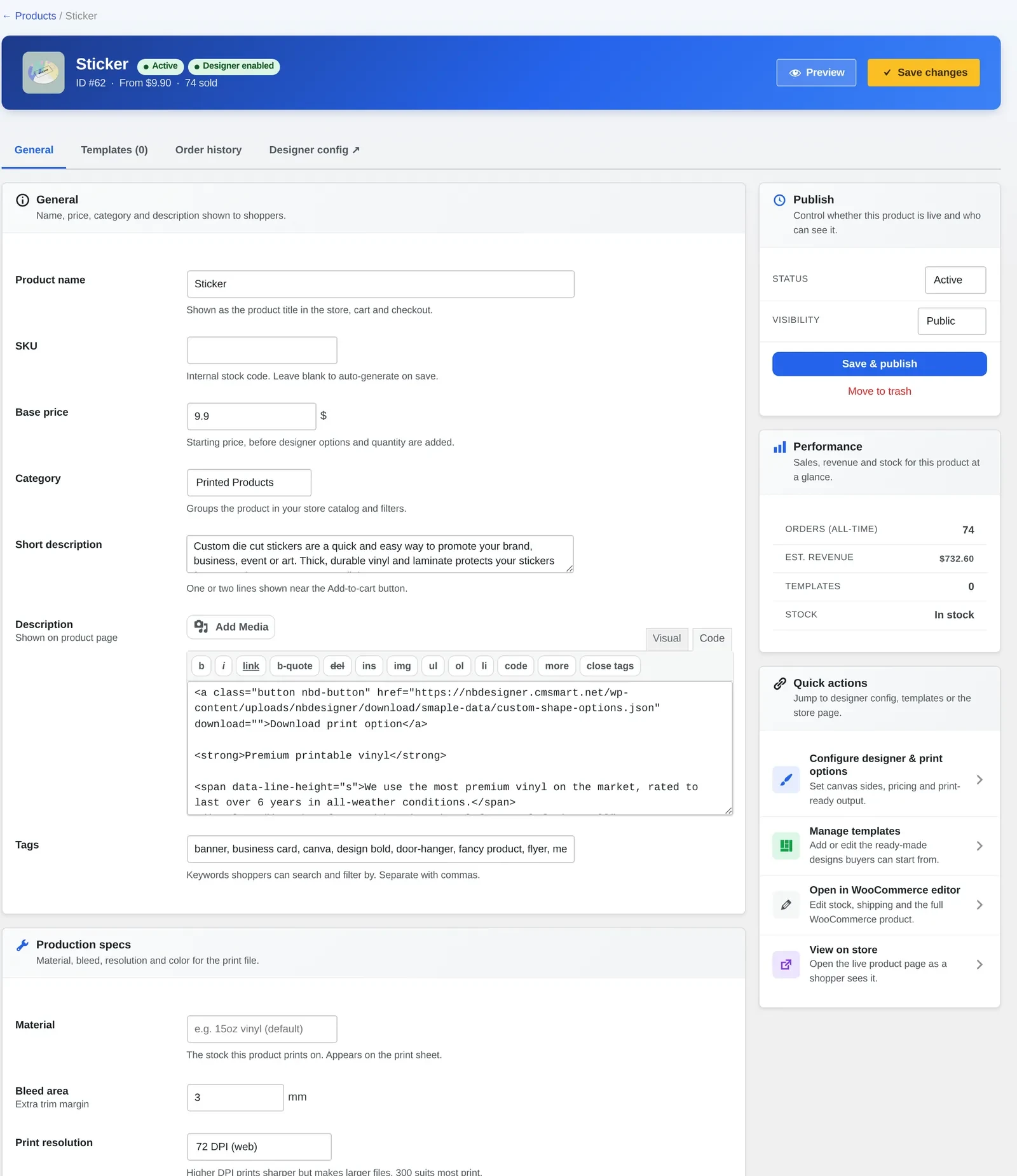The image size is (1017, 1176).
Task: Click the code quicktag button
Action: [x=516, y=666]
